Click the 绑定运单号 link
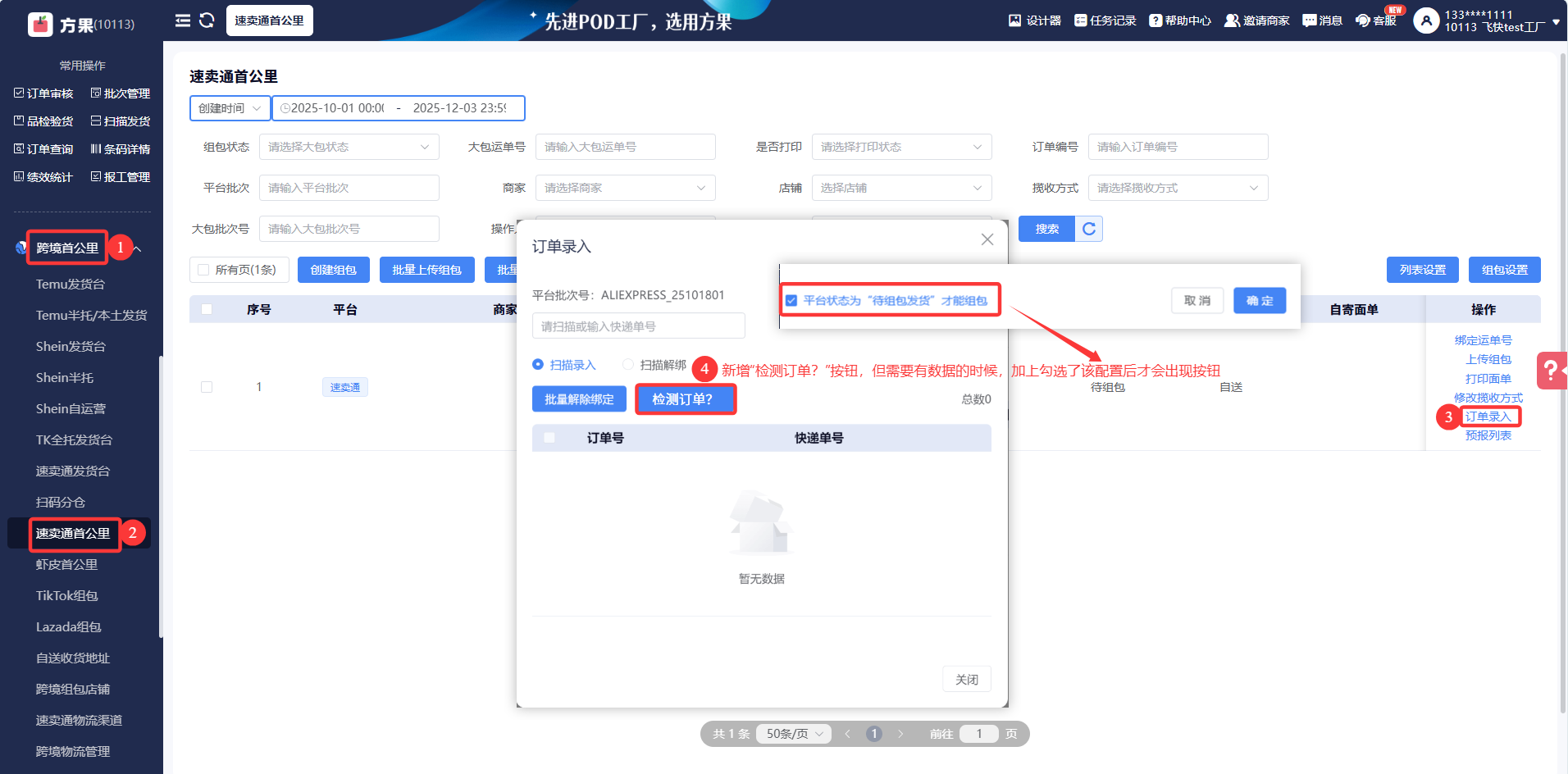The height and width of the screenshot is (774, 1568). click(1484, 340)
